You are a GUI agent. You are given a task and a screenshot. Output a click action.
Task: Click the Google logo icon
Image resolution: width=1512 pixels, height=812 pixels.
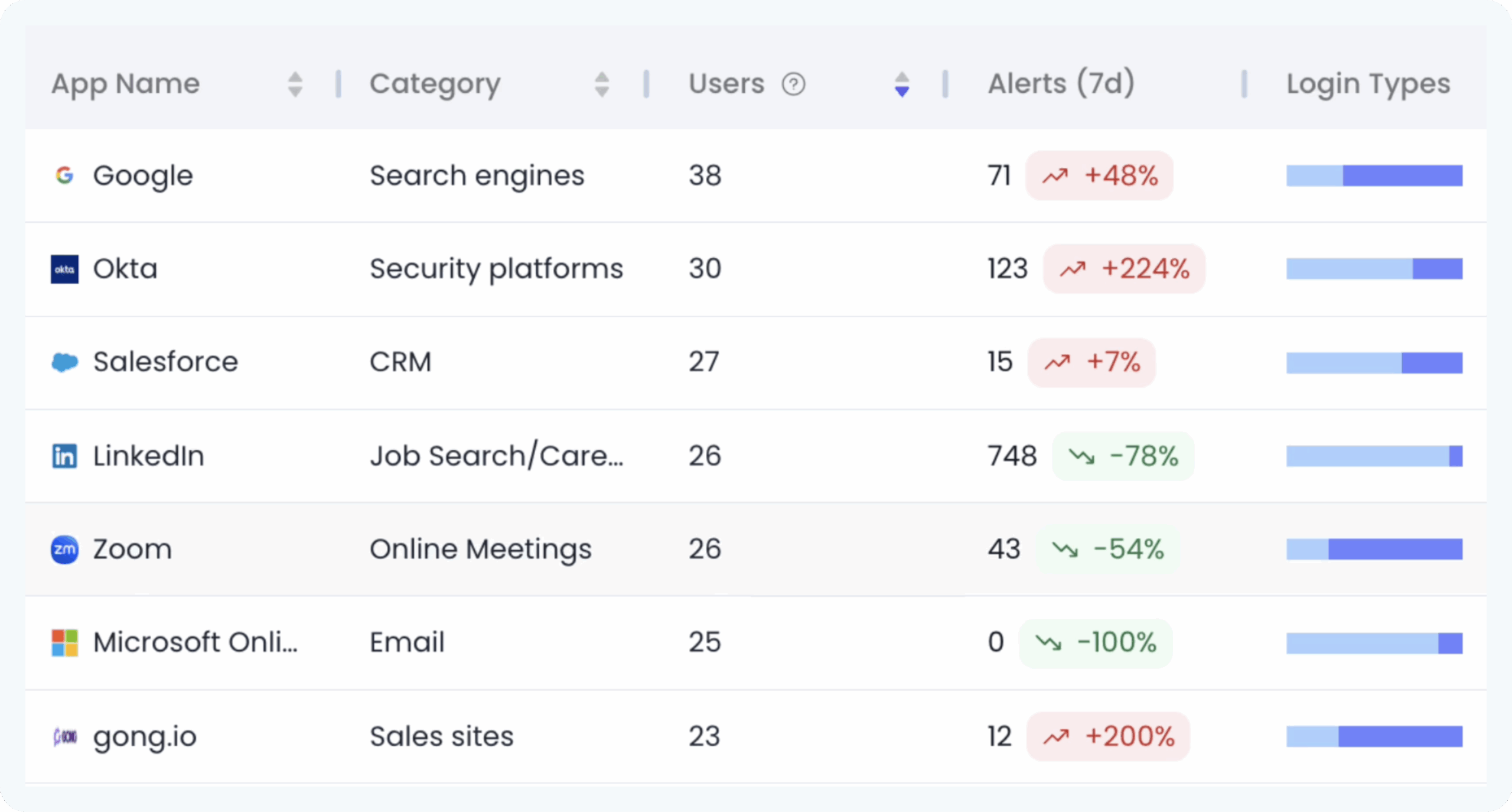(x=64, y=176)
